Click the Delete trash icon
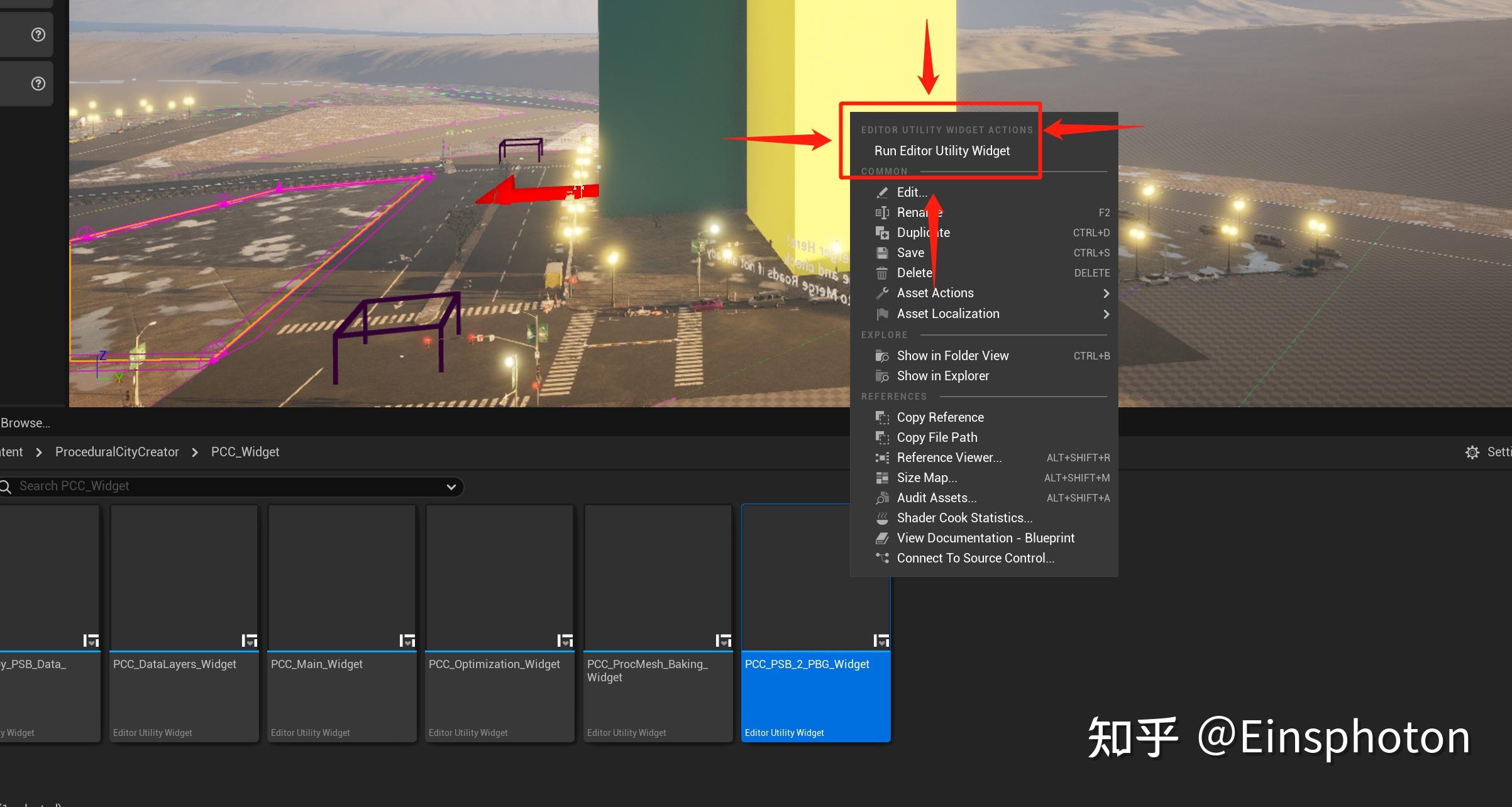 (882, 273)
